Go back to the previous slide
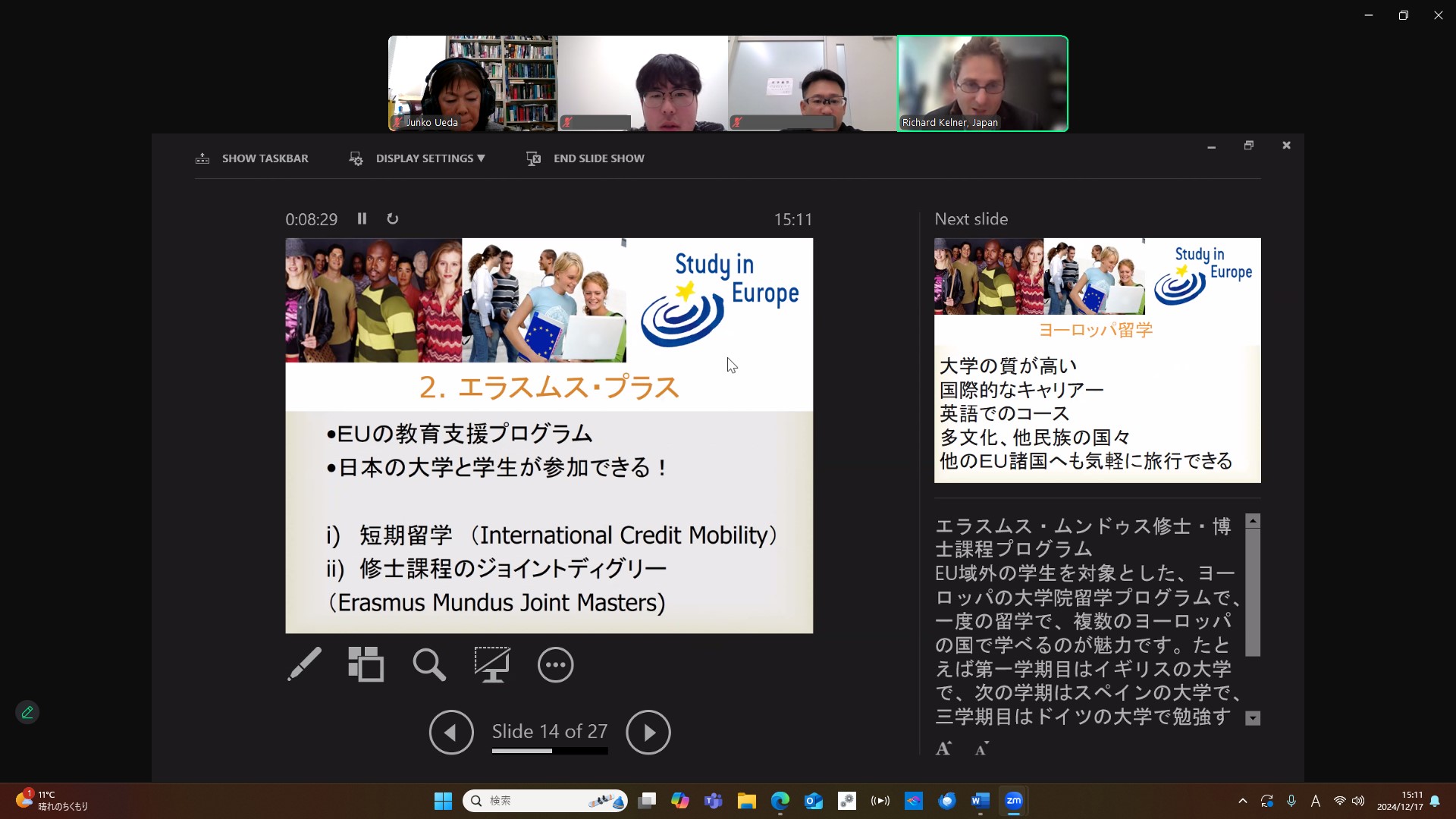Viewport: 1456px width, 819px height. point(451,732)
